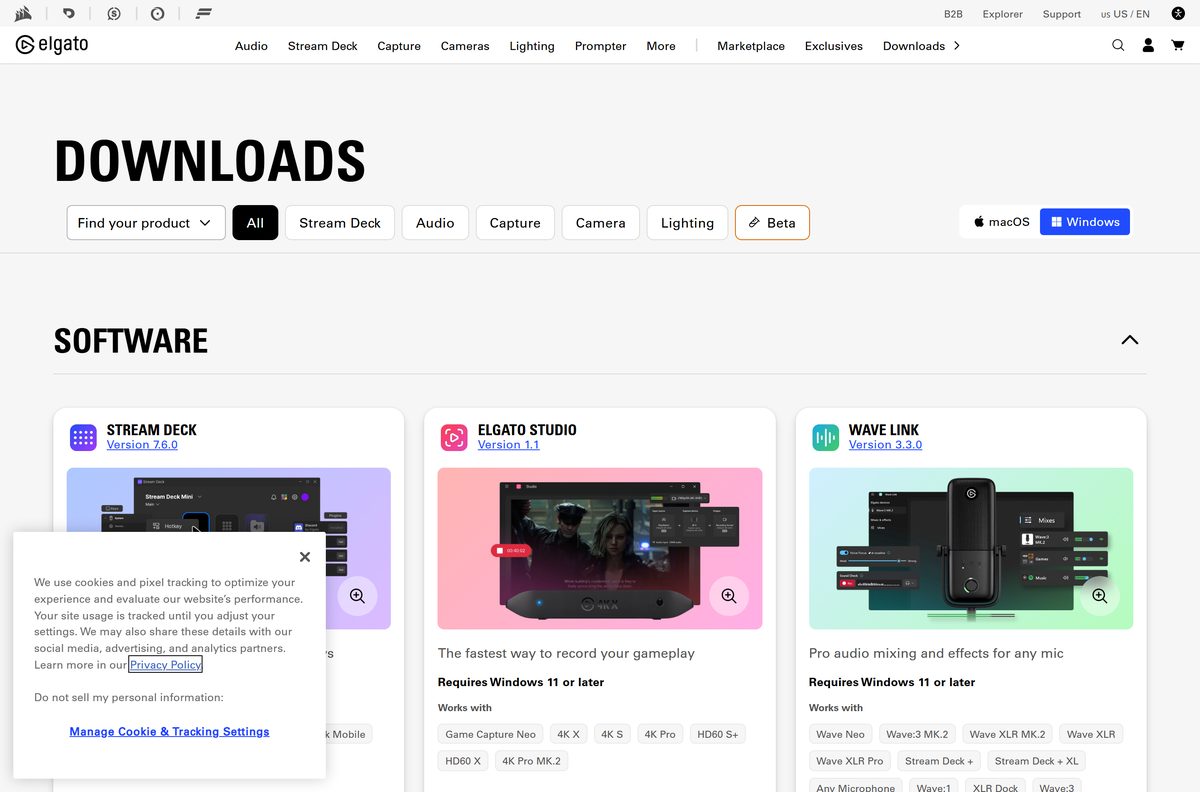The image size is (1200, 792).
Task: Click the Stream Deck + XL tag
Action: [1036, 761]
